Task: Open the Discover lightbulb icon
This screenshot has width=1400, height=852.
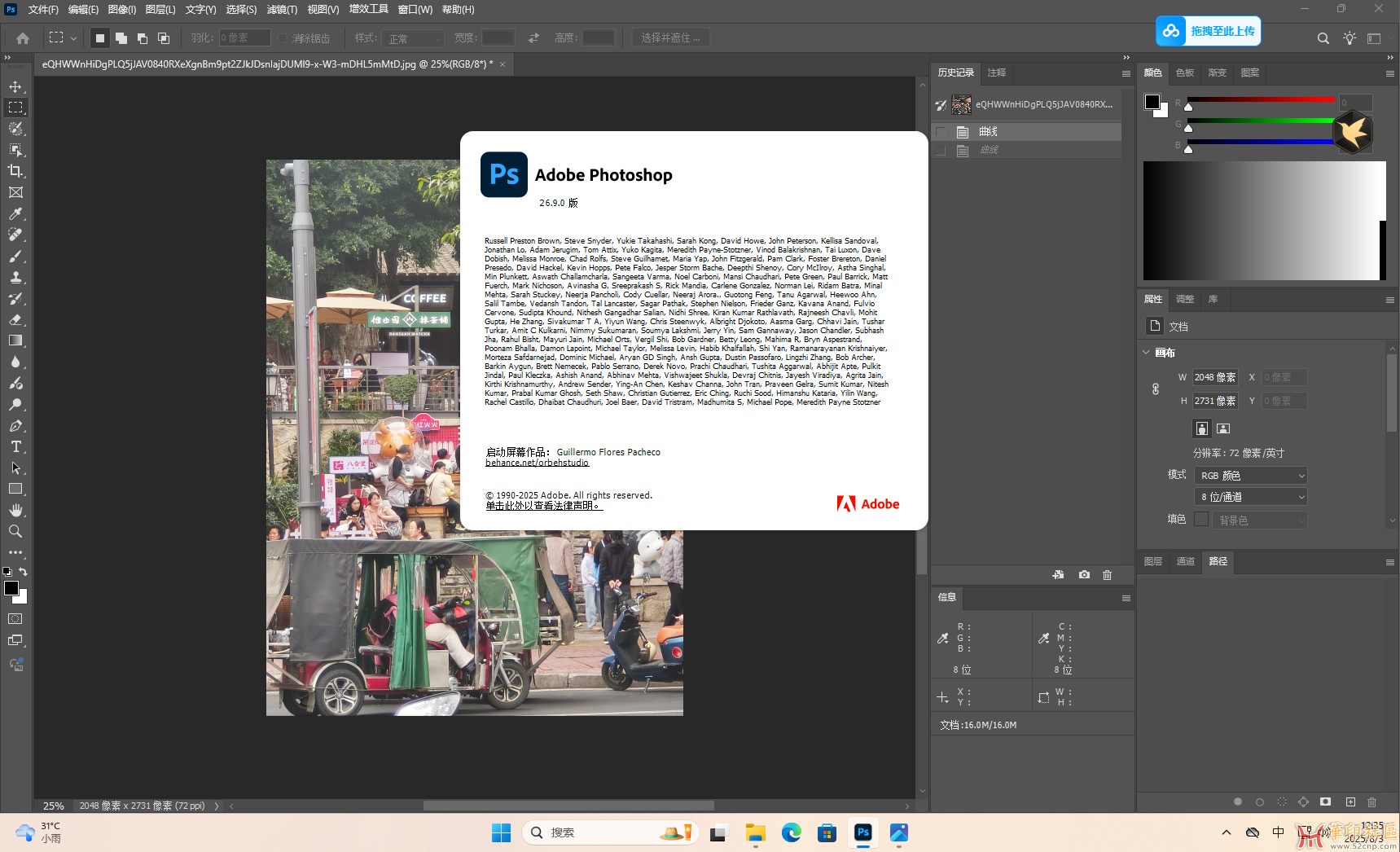Action: pos(1350,38)
